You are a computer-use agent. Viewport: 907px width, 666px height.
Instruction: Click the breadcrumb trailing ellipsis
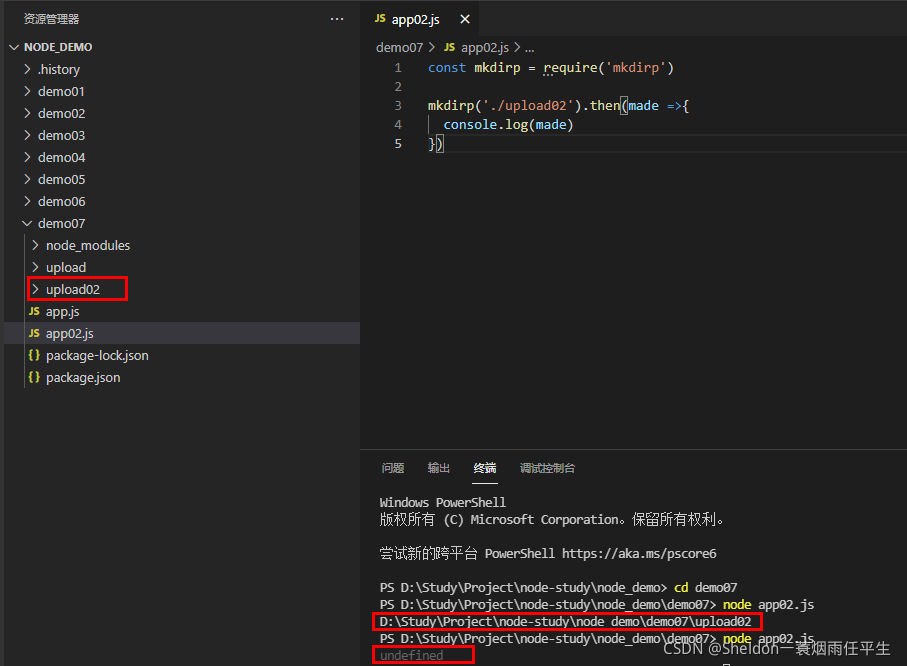[x=529, y=48]
